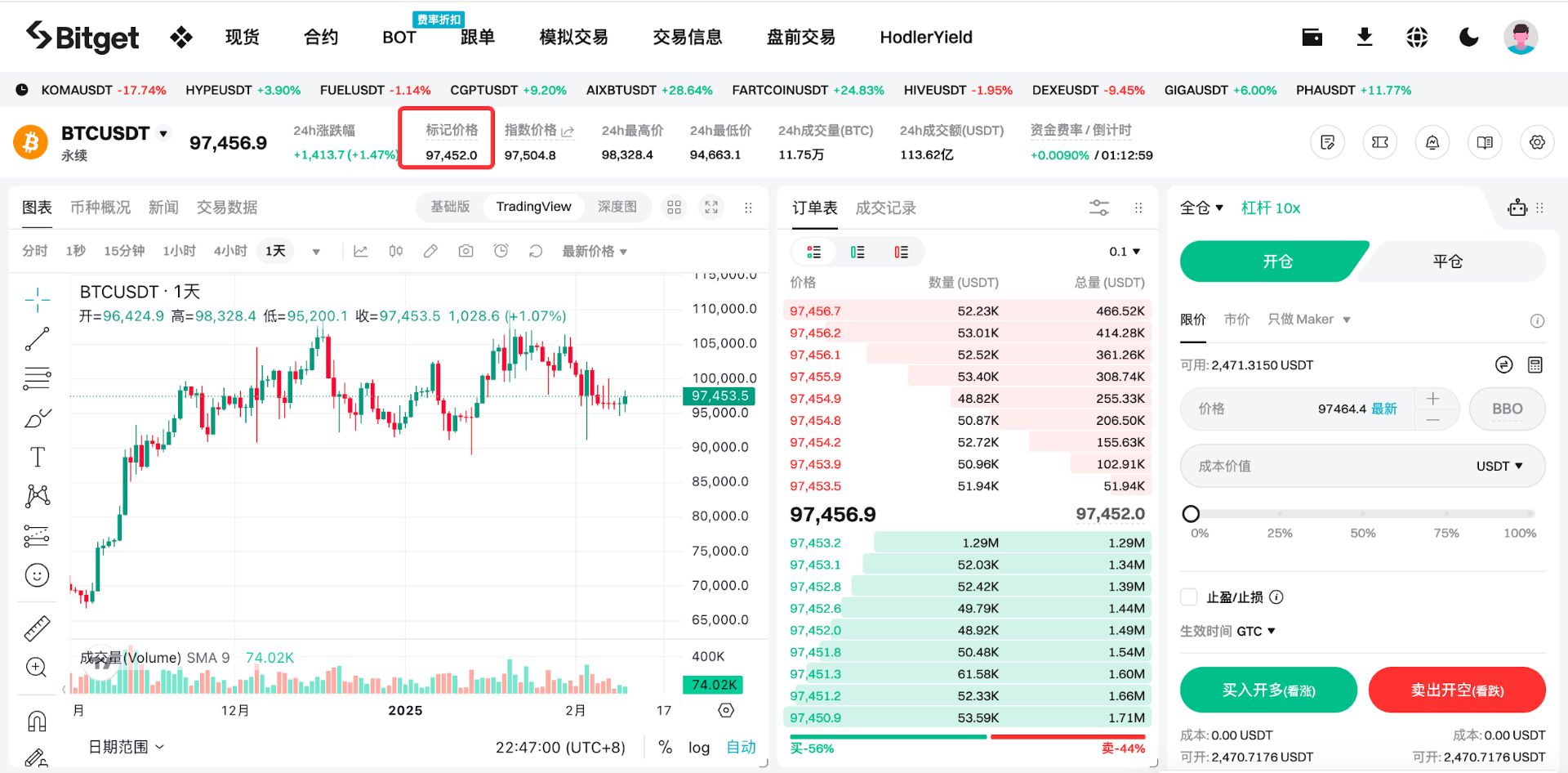Viewport: 1568px width, 773px height.
Task: Switch chart to 基础版 mode
Action: tap(451, 207)
